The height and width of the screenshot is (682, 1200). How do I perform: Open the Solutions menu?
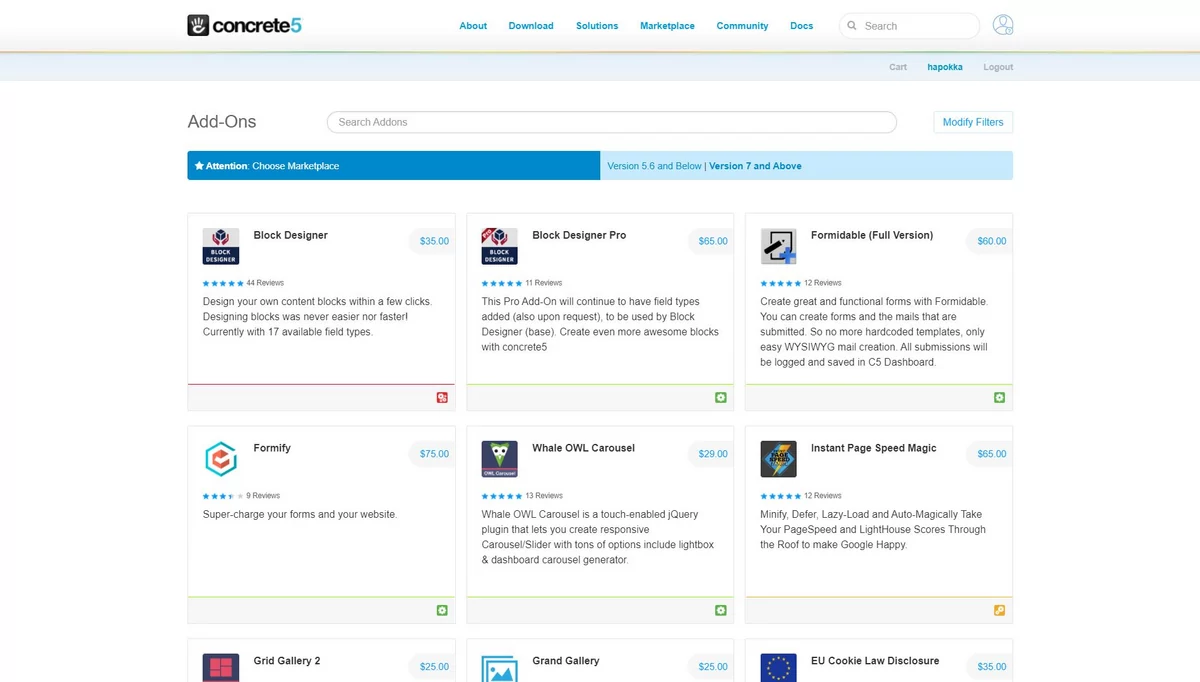point(597,26)
